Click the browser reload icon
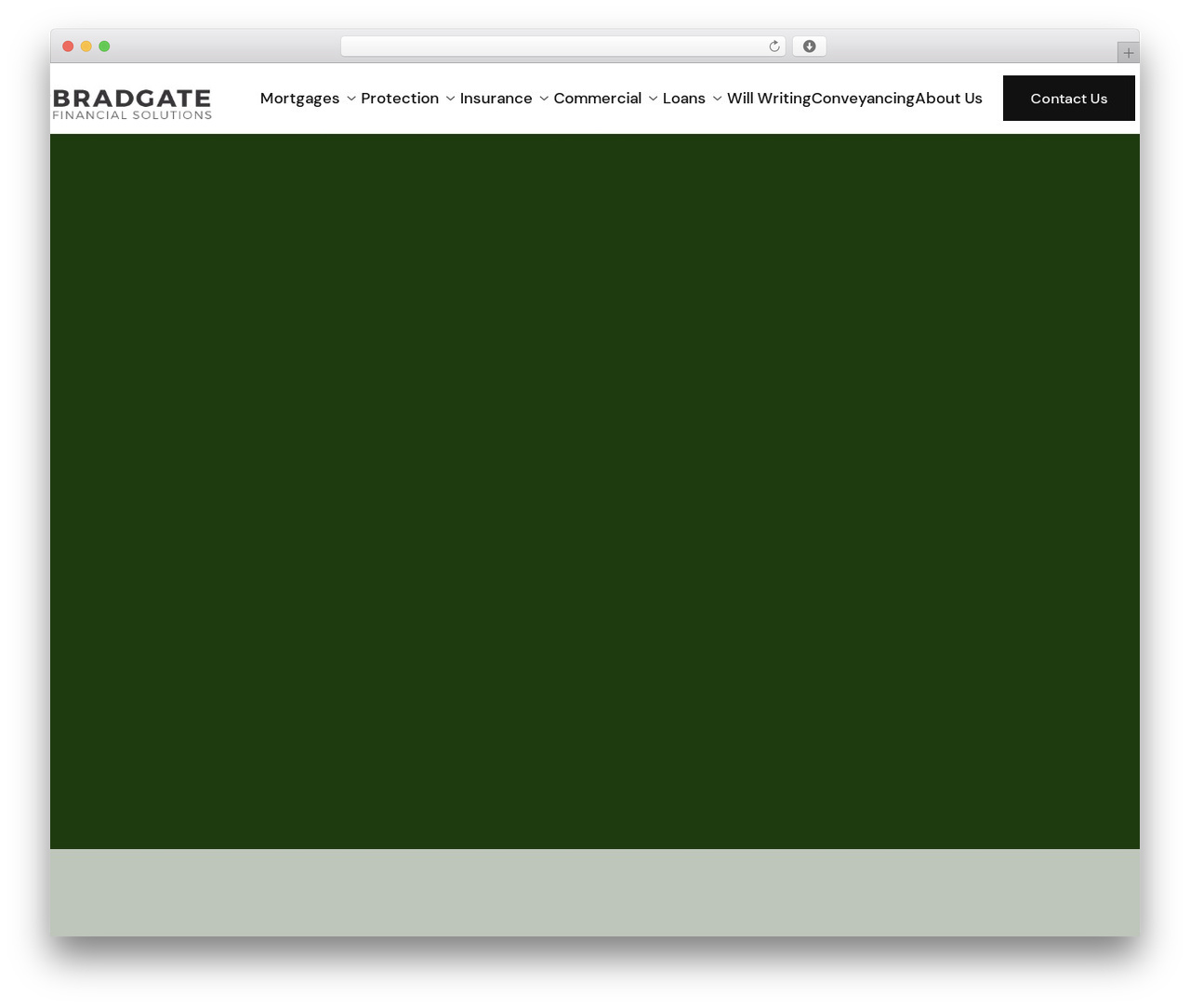 point(774,46)
